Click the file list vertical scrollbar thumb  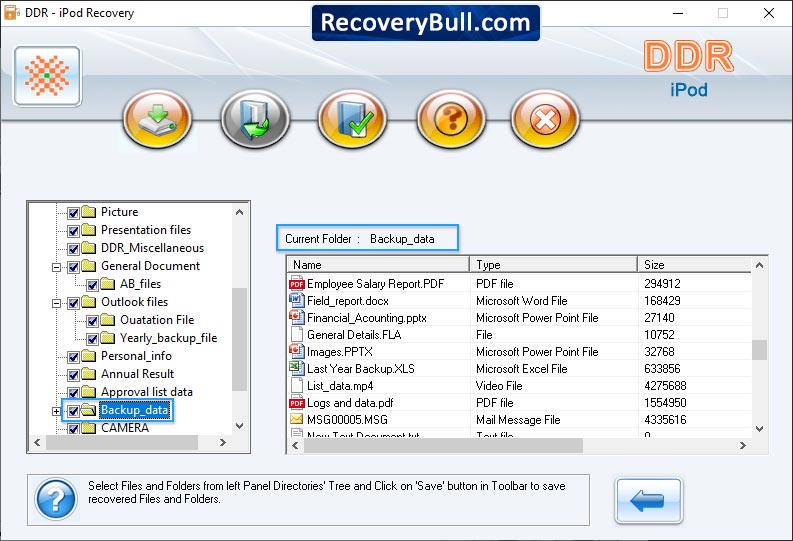pos(759,350)
